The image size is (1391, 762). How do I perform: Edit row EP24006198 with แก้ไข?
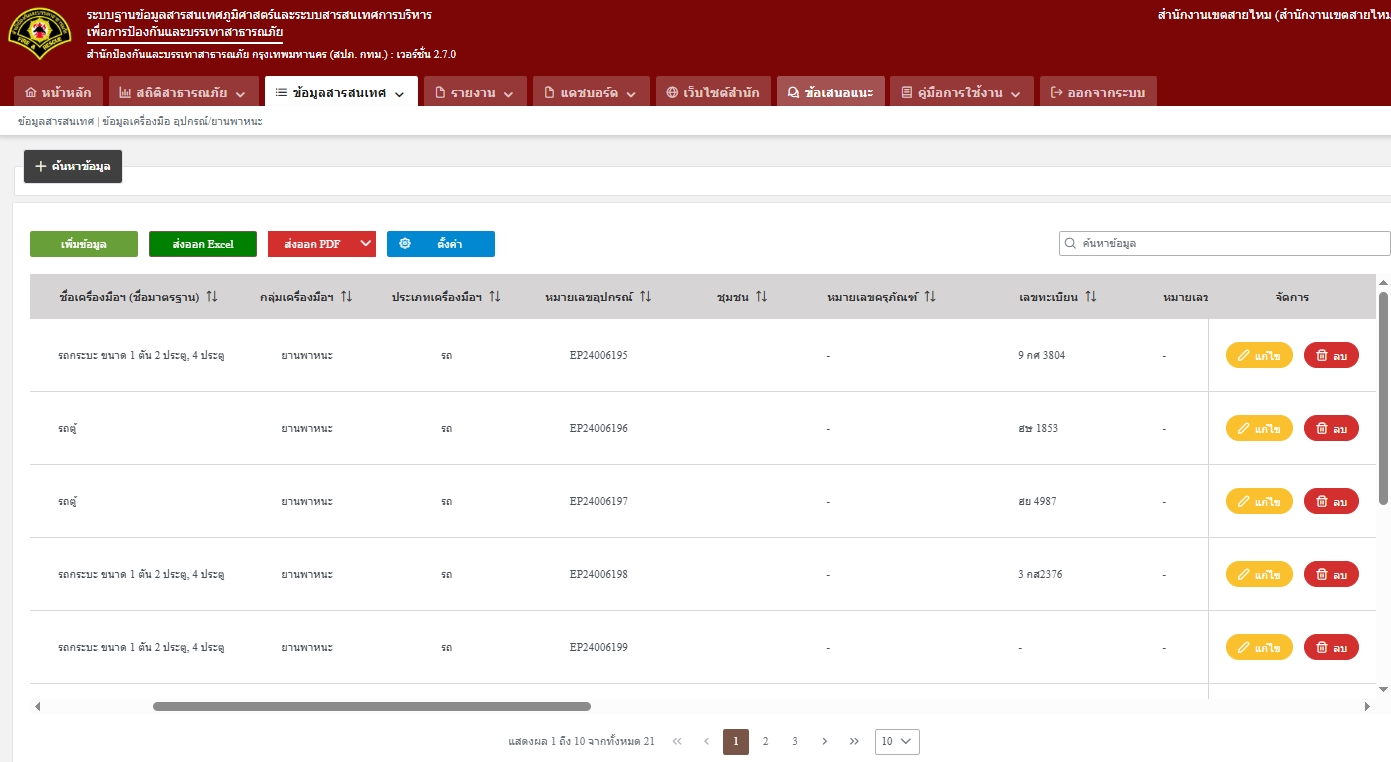(x=1259, y=574)
